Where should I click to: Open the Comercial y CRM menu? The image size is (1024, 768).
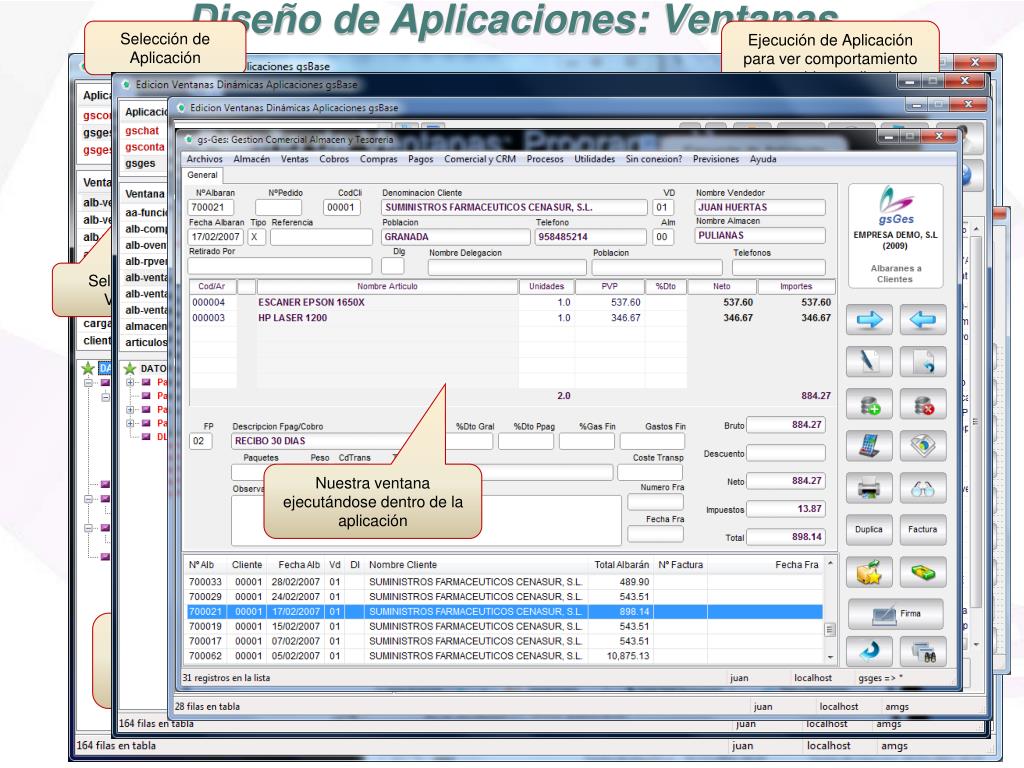pyautogui.click(x=480, y=159)
